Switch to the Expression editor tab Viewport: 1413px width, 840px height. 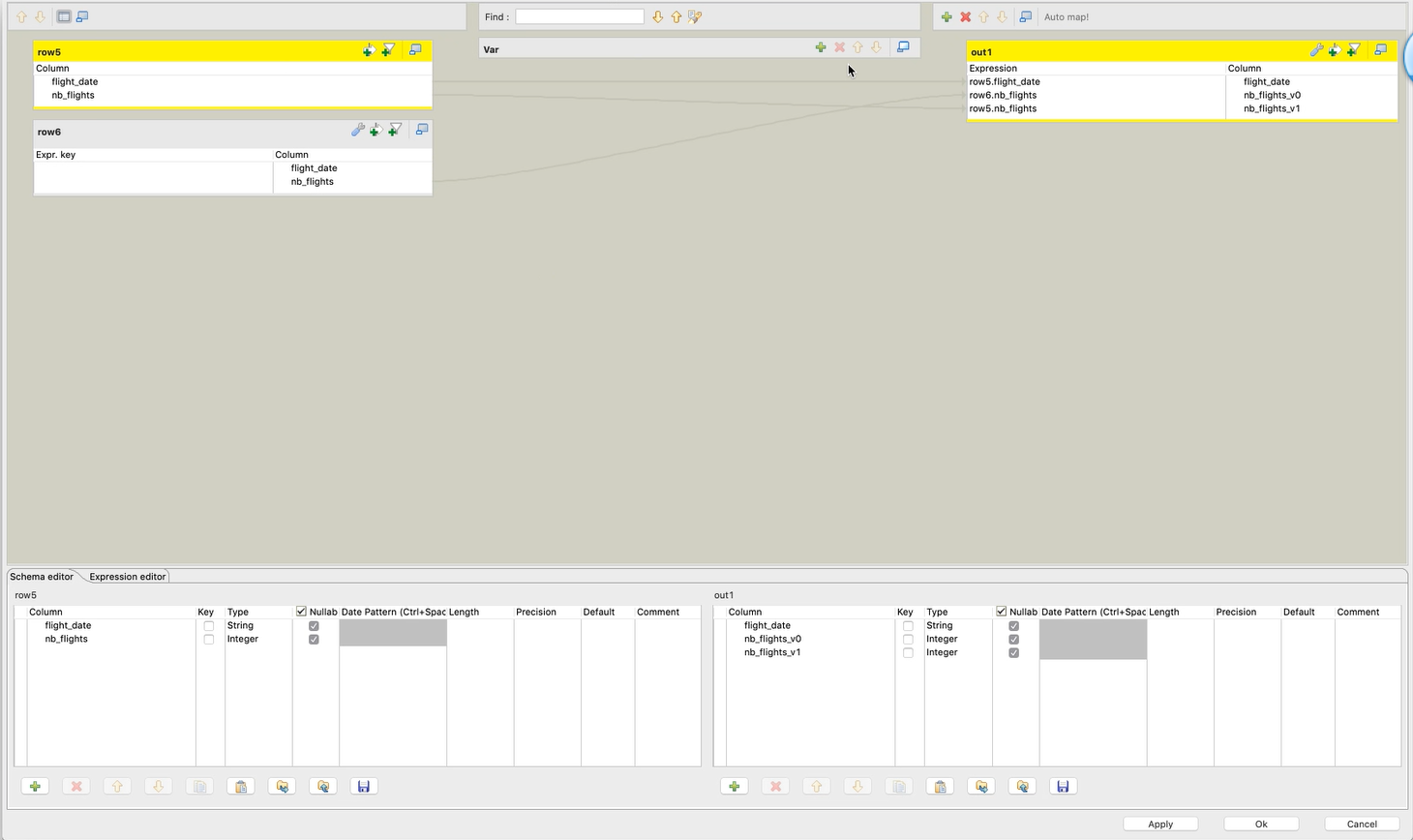pyautogui.click(x=127, y=577)
